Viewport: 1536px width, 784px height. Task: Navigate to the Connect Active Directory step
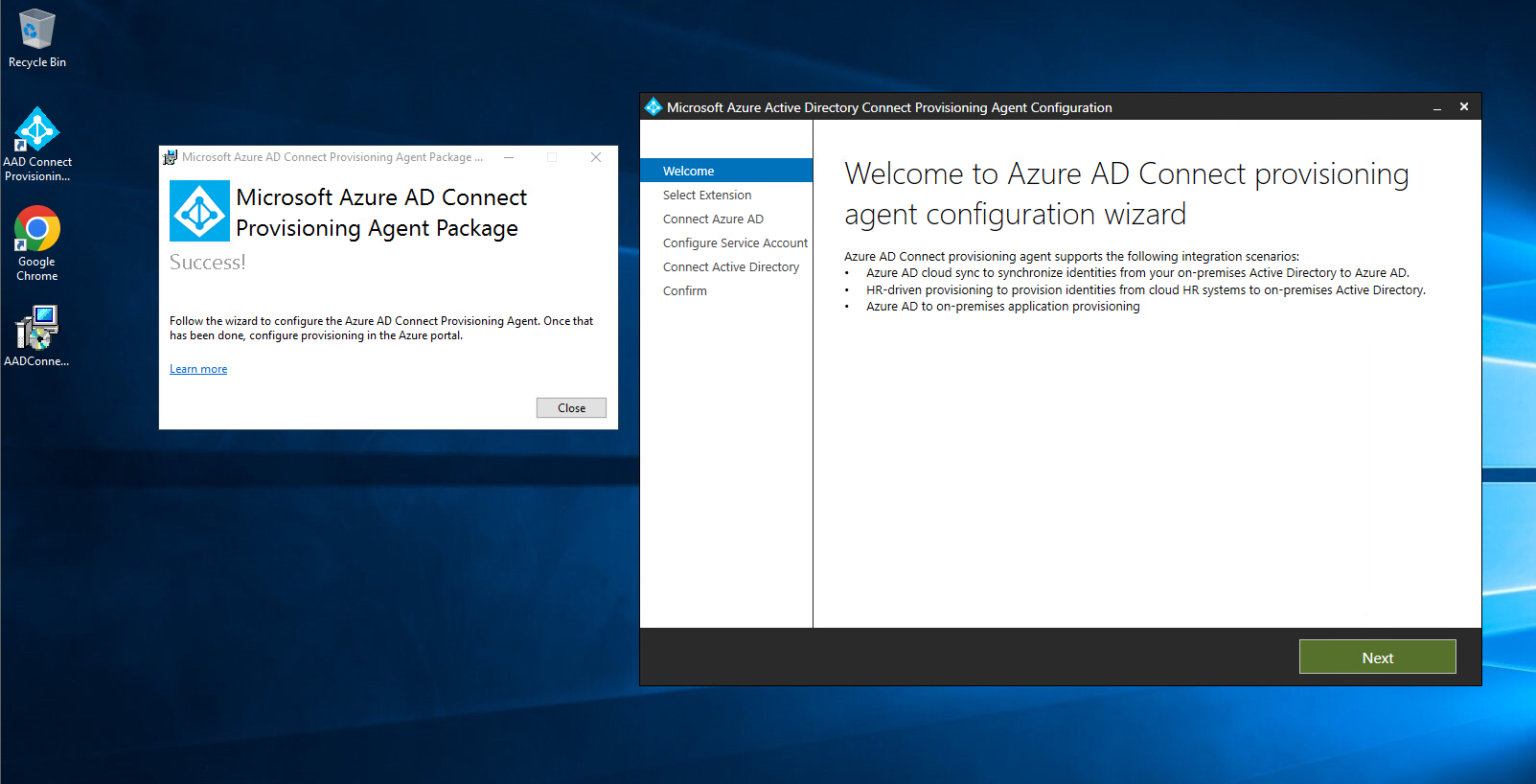(x=731, y=267)
